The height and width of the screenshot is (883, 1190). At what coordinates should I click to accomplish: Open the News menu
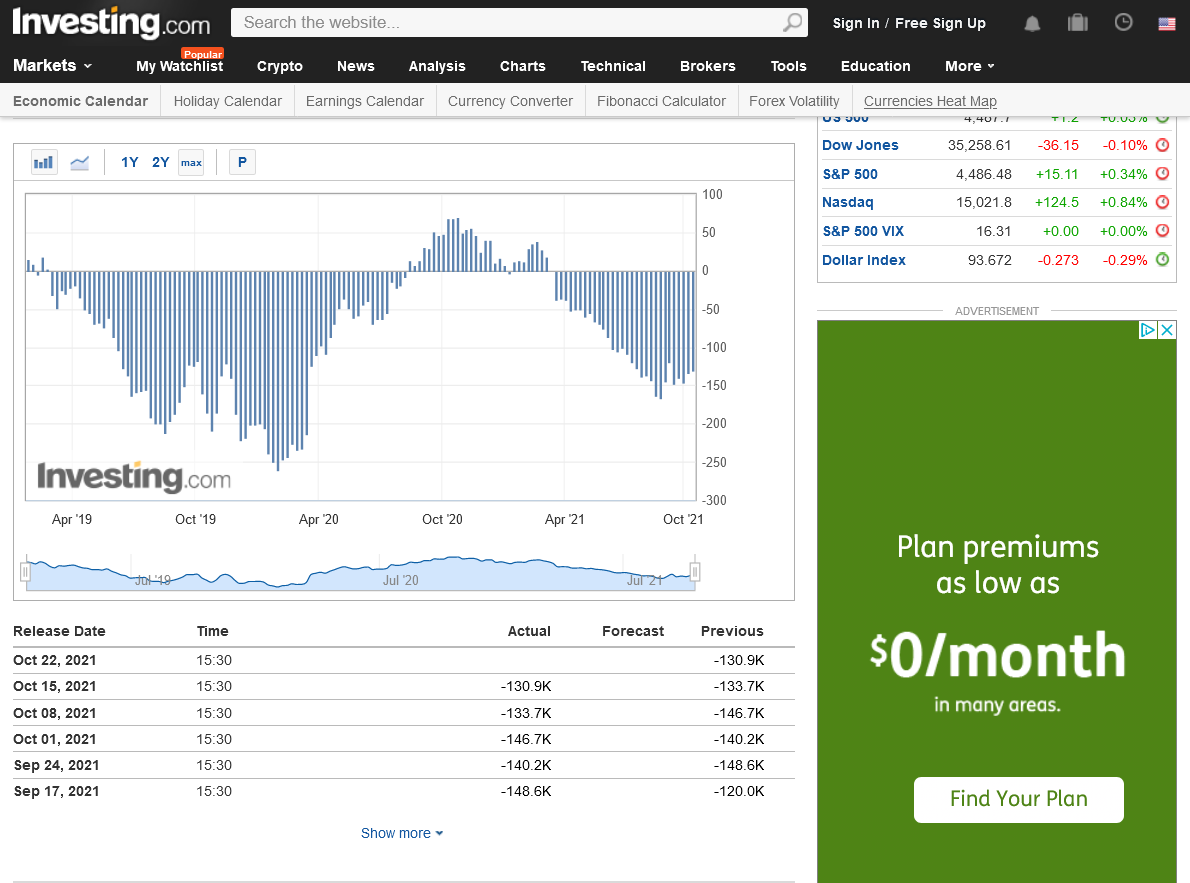point(356,66)
